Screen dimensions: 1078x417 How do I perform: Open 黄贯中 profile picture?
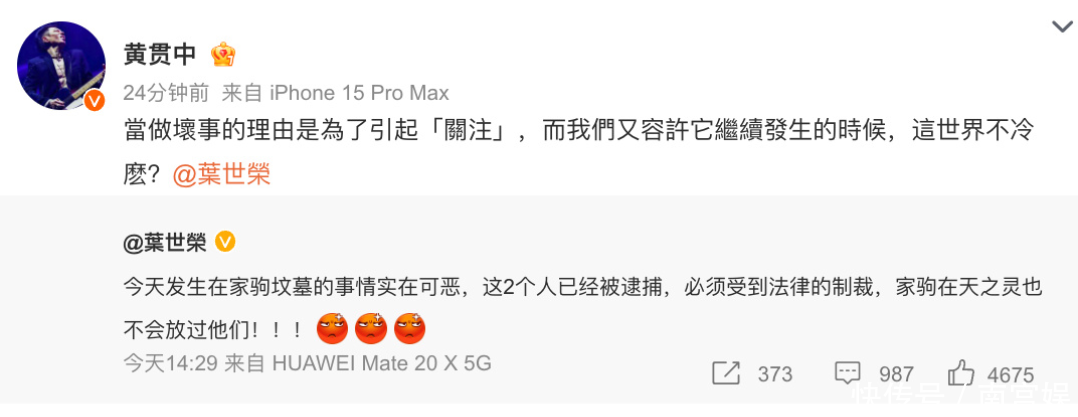pos(61,65)
